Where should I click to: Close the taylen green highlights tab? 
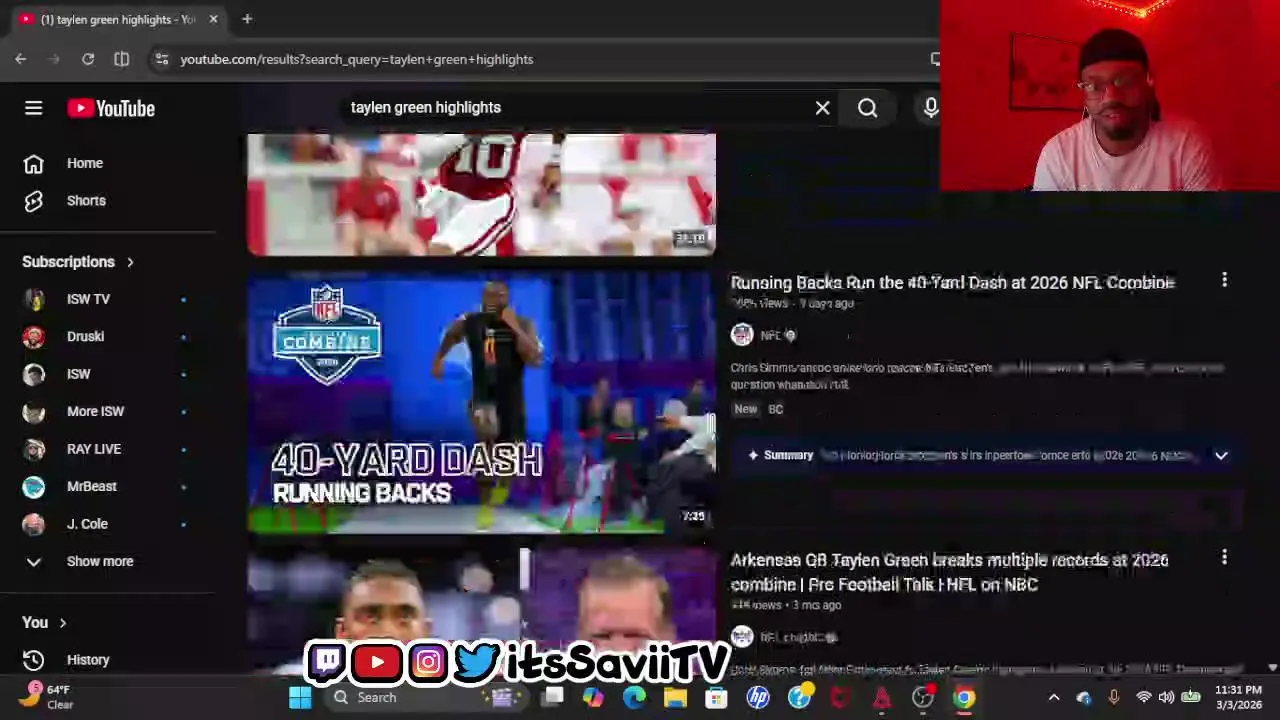click(x=213, y=19)
